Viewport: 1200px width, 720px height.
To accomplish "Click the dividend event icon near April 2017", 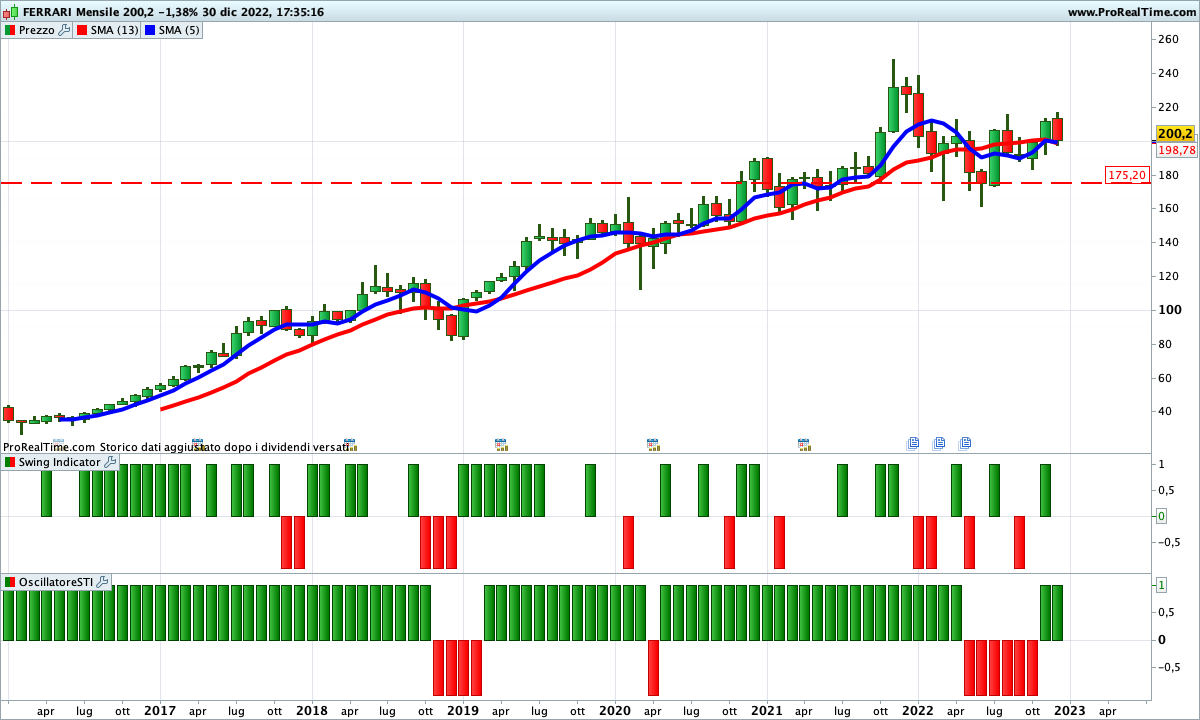I will [x=198, y=444].
